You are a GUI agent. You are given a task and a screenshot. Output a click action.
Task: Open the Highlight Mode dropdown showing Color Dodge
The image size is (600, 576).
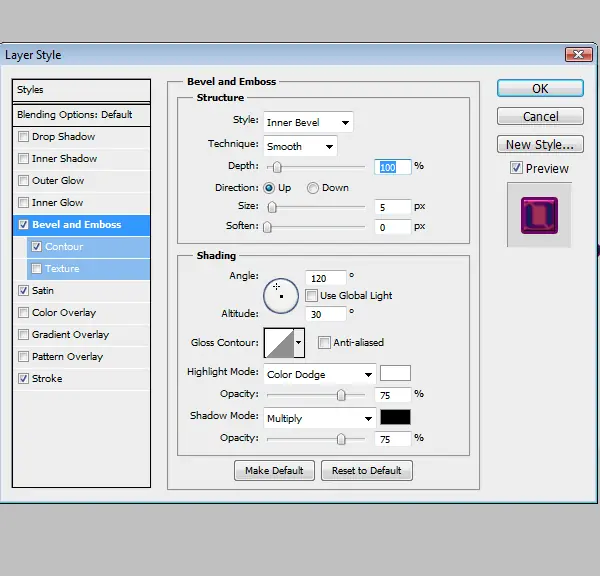320,374
